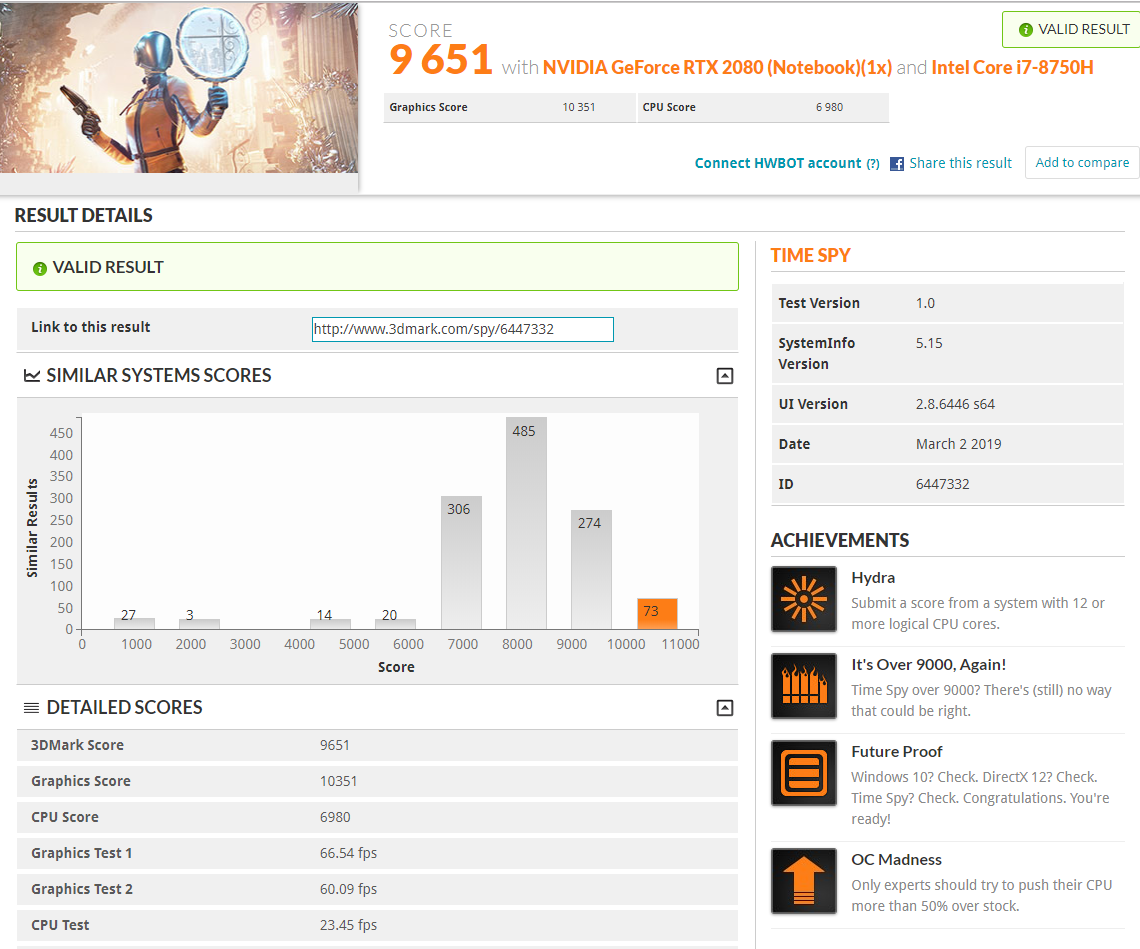Click the CPU Score 6 980 header cell

pyautogui.click(x=763, y=108)
